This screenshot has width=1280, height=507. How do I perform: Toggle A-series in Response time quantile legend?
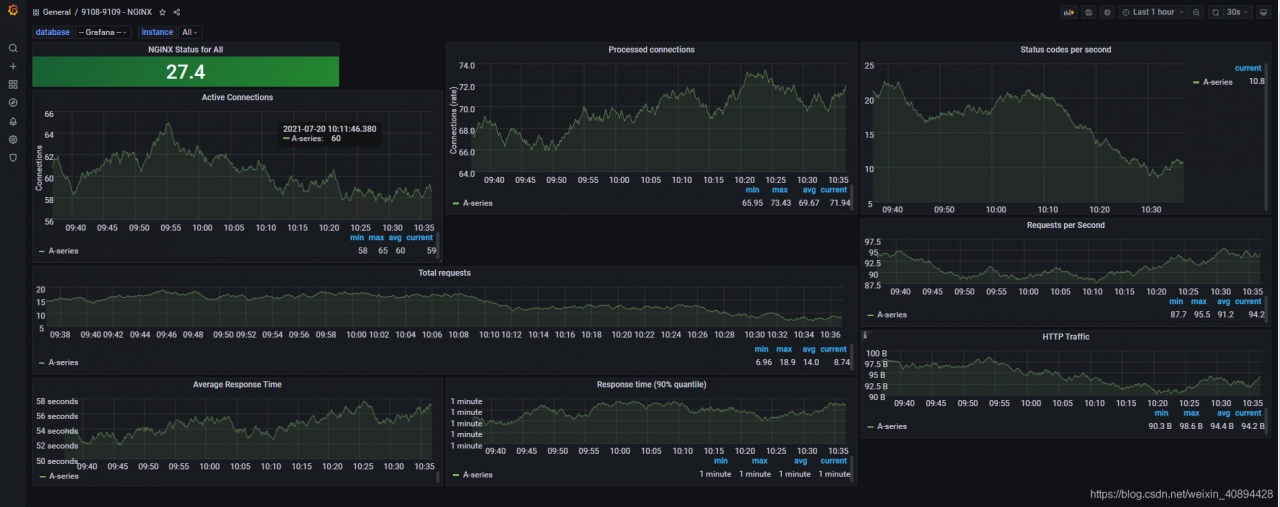click(x=478, y=476)
